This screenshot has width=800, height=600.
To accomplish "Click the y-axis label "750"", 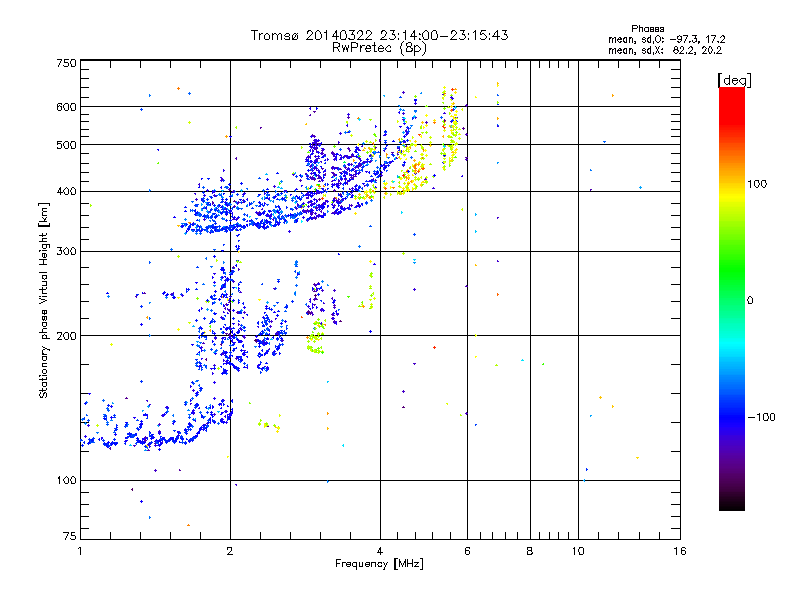I will (x=67, y=63).
